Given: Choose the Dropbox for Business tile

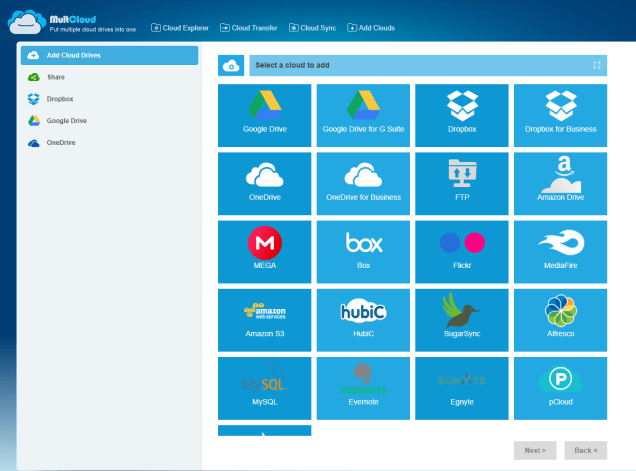Looking at the screenshot, I should coord(560,116).
